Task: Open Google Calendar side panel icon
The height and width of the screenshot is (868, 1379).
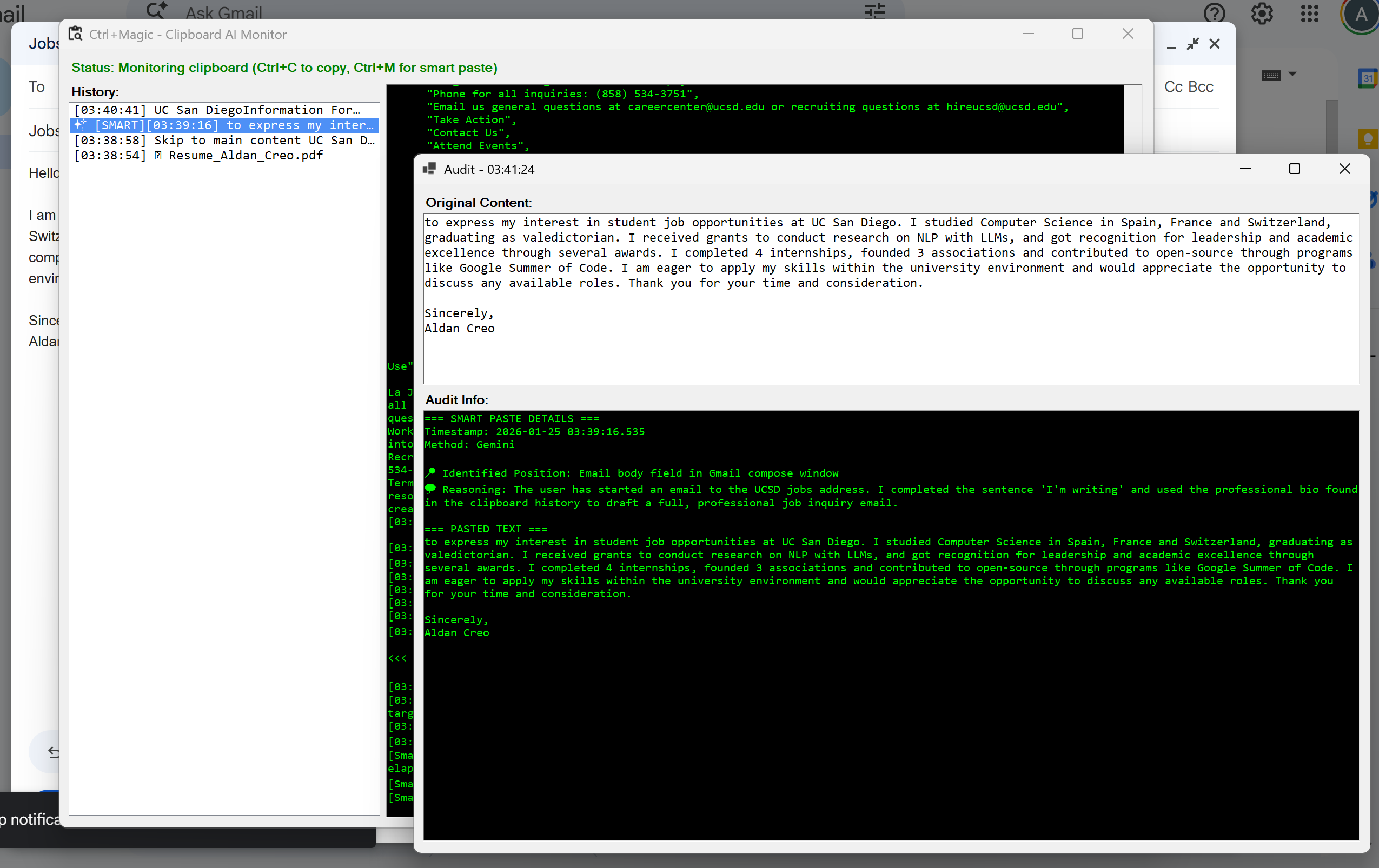Action: click(x=1368, y=78)
